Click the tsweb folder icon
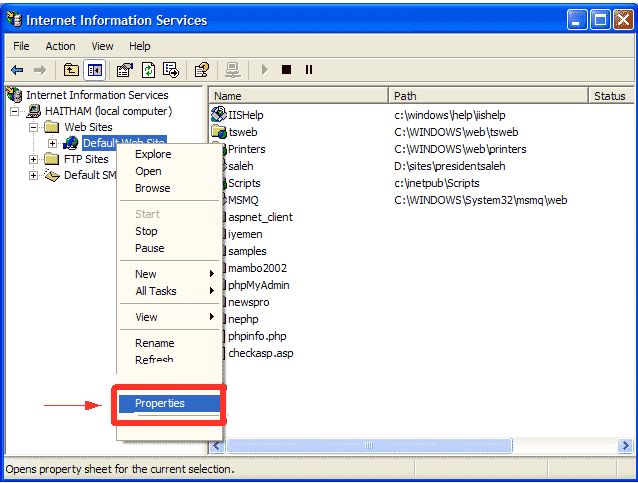The image size is (638, 483). (x=219, y=132)
